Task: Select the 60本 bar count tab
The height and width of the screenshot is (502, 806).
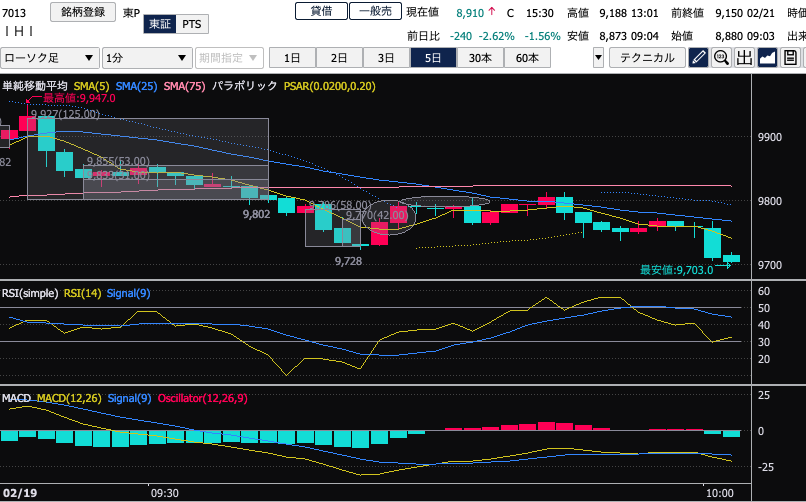Action: [526, 57]
